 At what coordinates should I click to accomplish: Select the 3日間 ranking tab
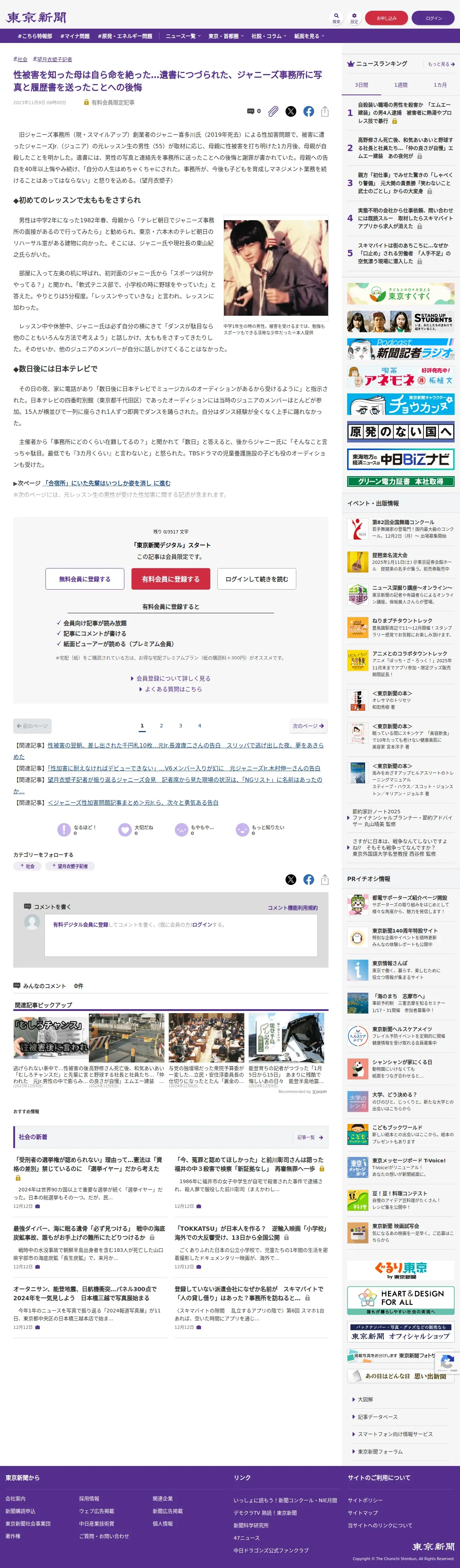point(361,84)
